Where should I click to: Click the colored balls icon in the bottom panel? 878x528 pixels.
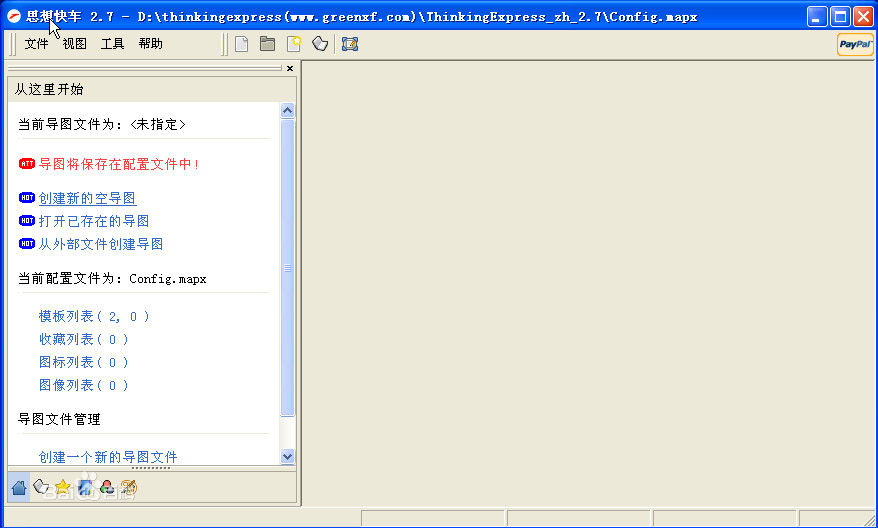coord(106,488)
